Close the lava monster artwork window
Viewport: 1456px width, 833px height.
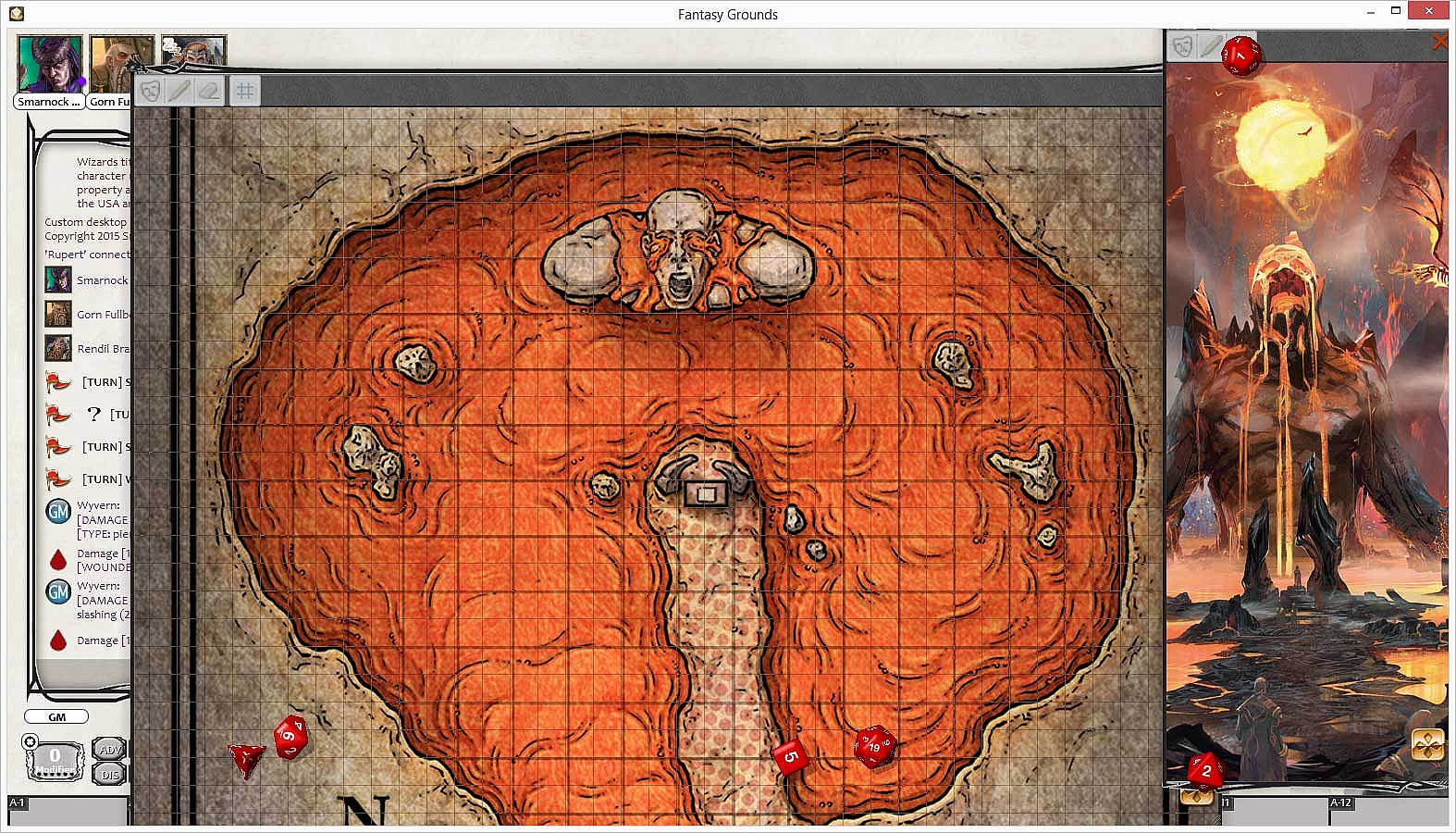(1439, 43)
